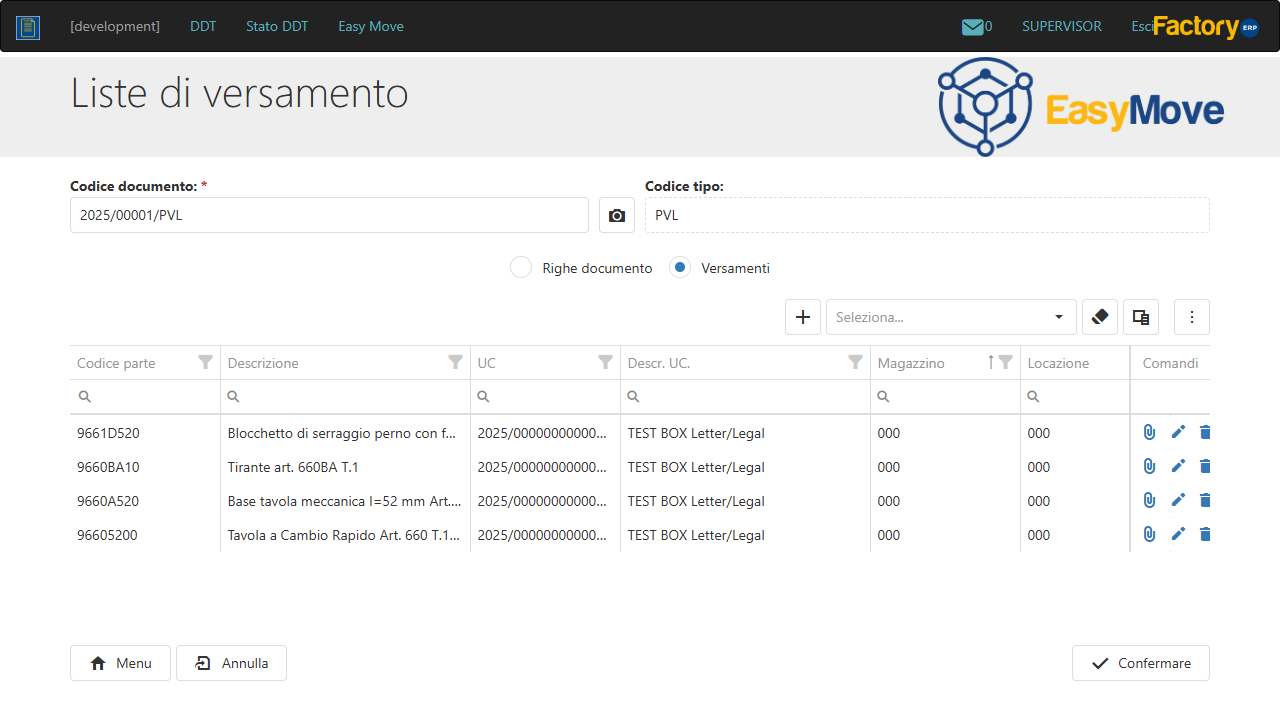Viewport: 1280px width, 719px height.
Task: Open the Easy Move menu item
Action: (x=371, y=26)
